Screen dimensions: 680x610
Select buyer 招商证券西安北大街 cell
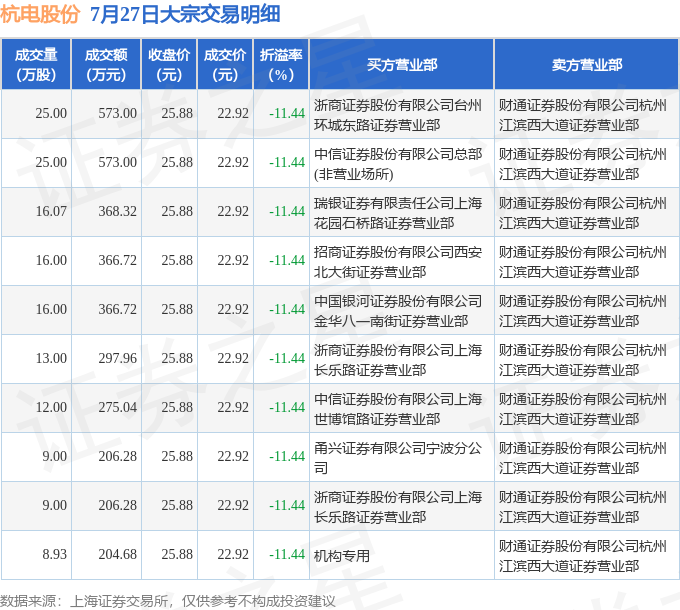402,261
